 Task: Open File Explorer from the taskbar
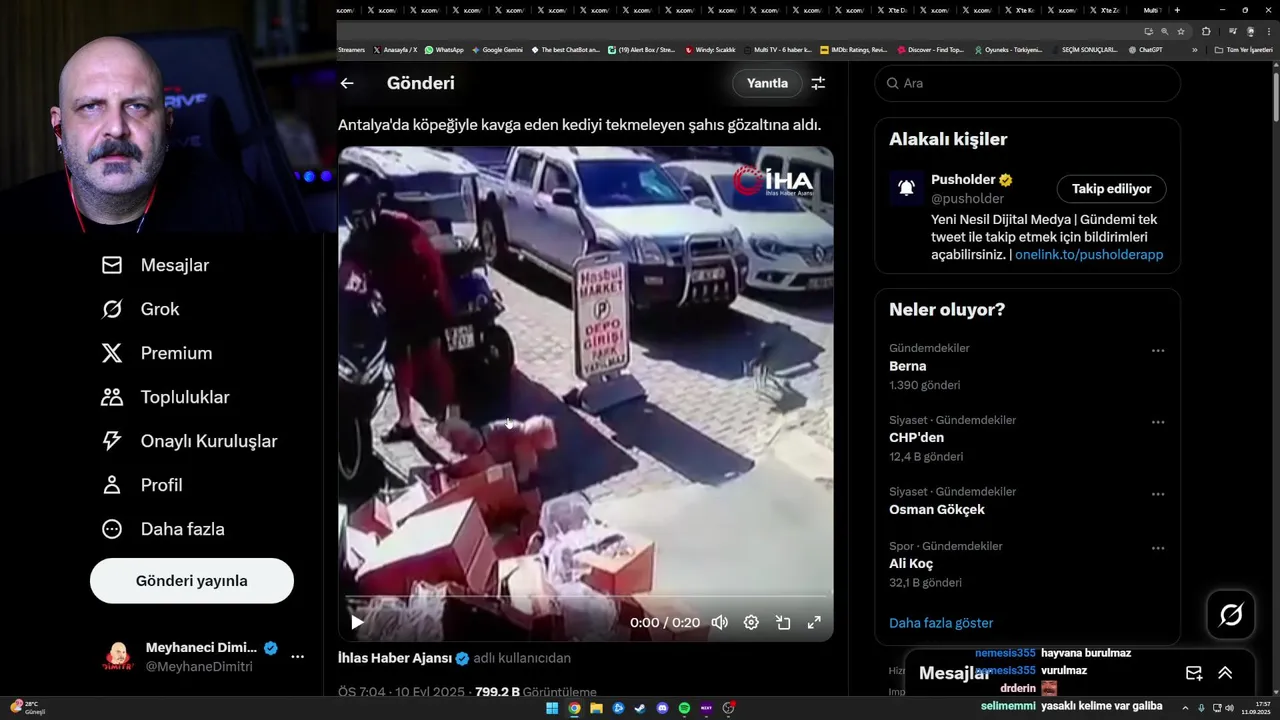click(x=596, y=708)
